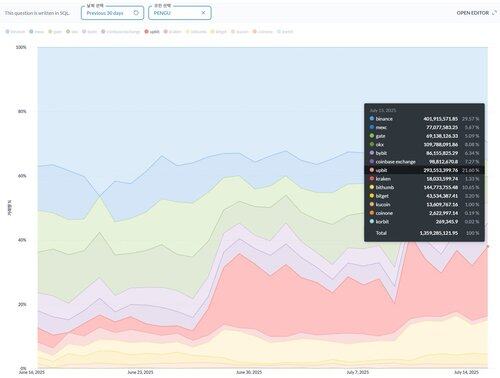
Task: Click the expand arrow beside OPEN EDITOR
Action: tap(494, 13)
